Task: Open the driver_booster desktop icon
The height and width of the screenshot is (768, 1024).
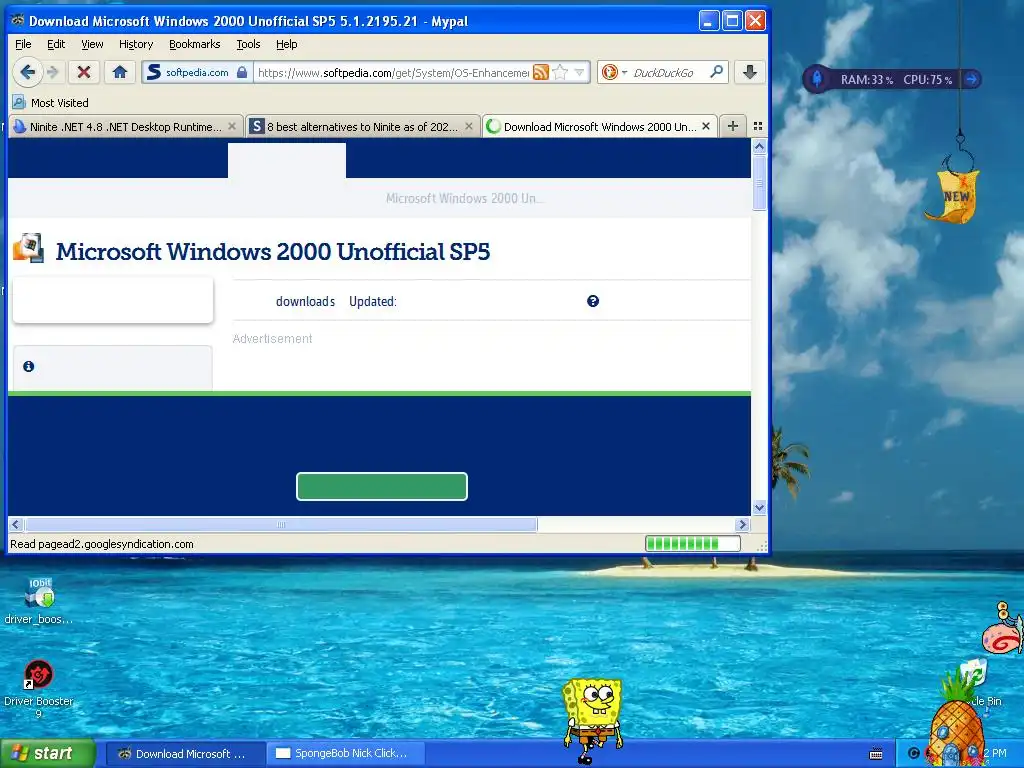Action: (x=39, y=601)
